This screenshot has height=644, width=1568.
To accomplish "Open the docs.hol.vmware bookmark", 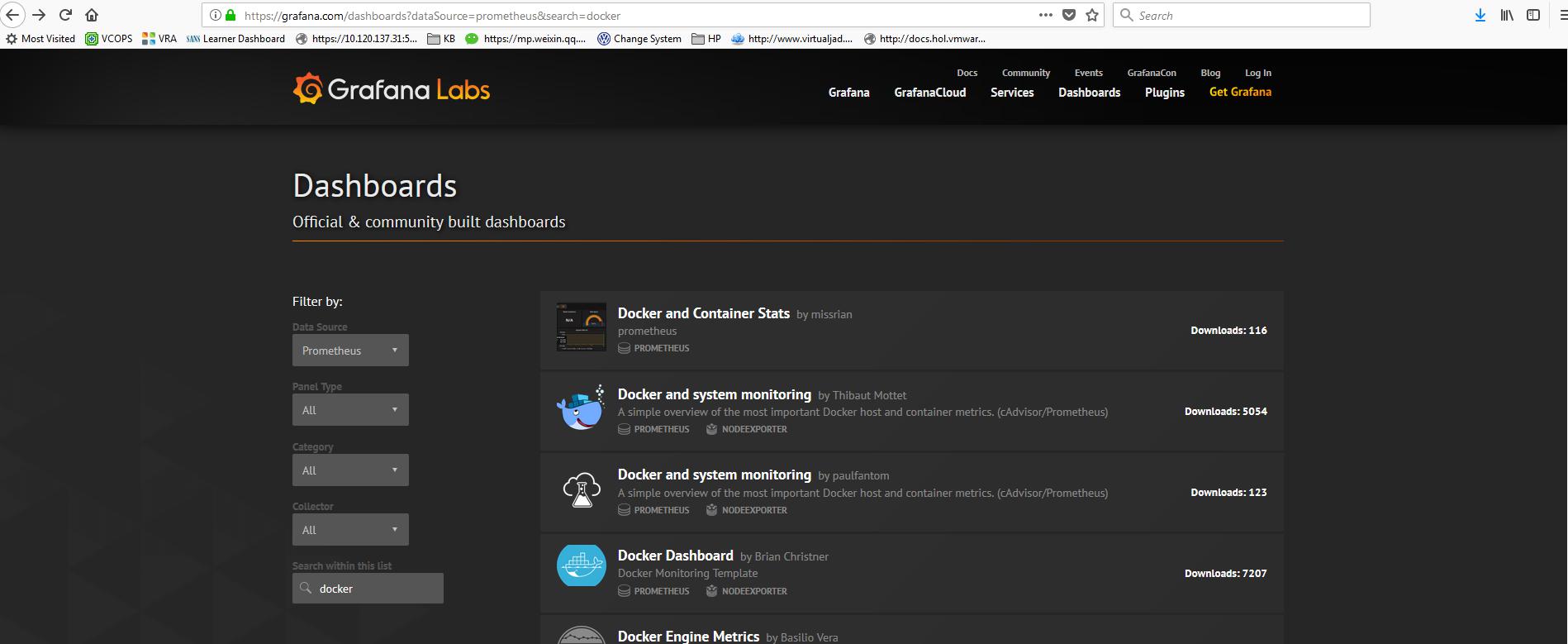I will pos(924,38).
